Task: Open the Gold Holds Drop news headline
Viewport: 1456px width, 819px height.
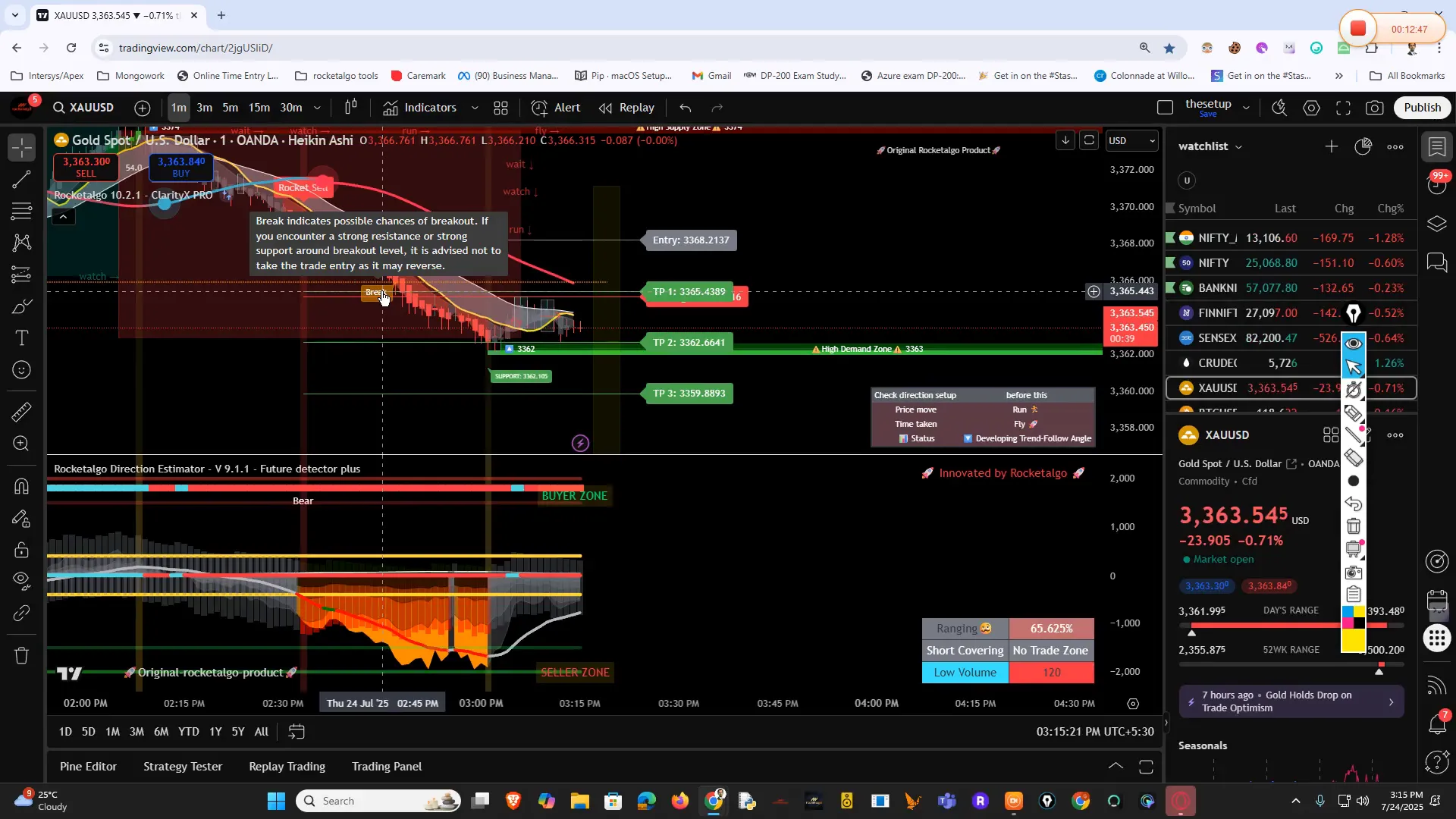Action: point(1291,701)
